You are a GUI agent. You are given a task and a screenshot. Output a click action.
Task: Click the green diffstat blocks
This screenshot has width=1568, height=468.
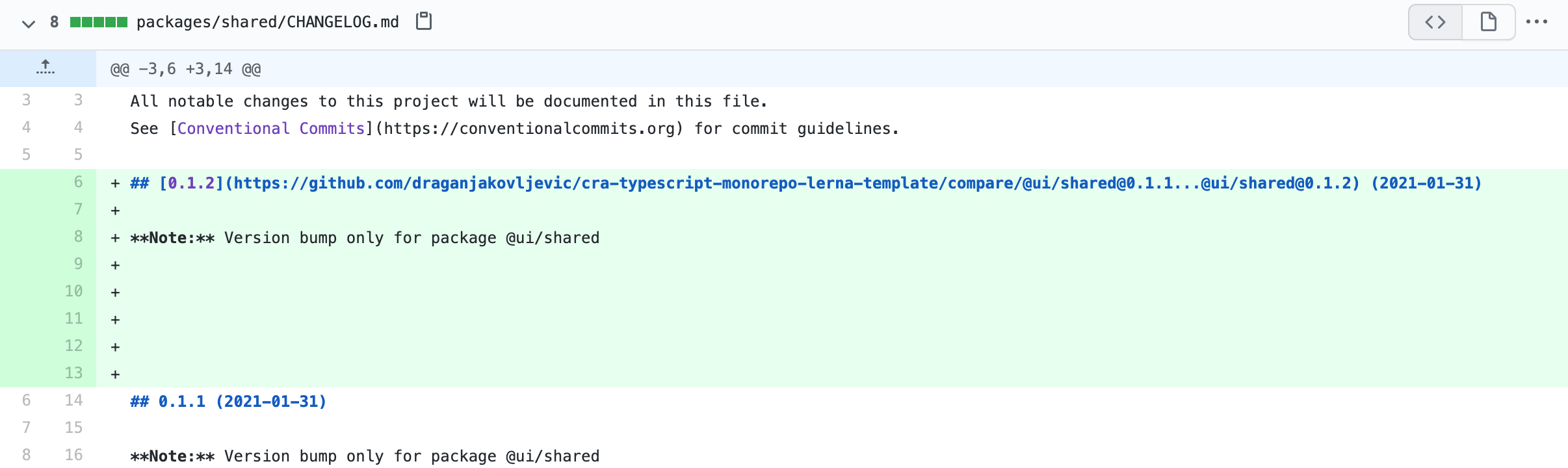pos(98,22)
